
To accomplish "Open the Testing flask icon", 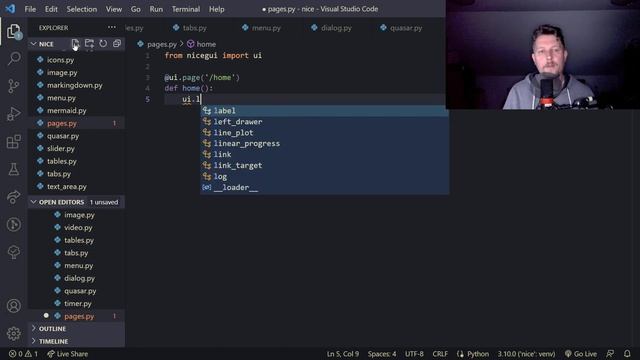I will coord(13,169).
